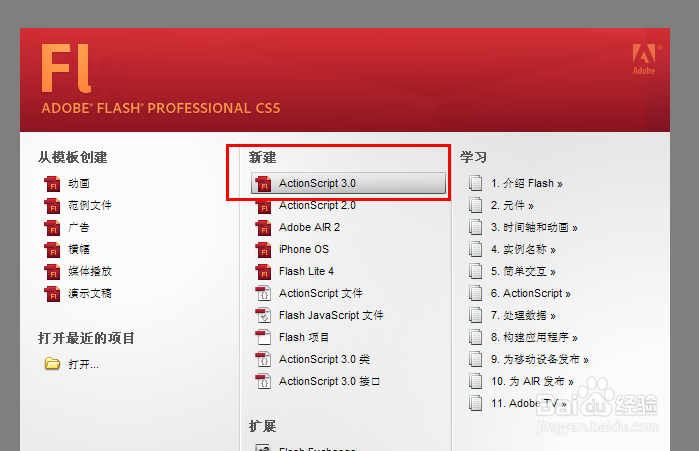This screenshot has width=699, height=451.
Task: Click the page icon for 时间轴和动画
Action: point(476,227)
